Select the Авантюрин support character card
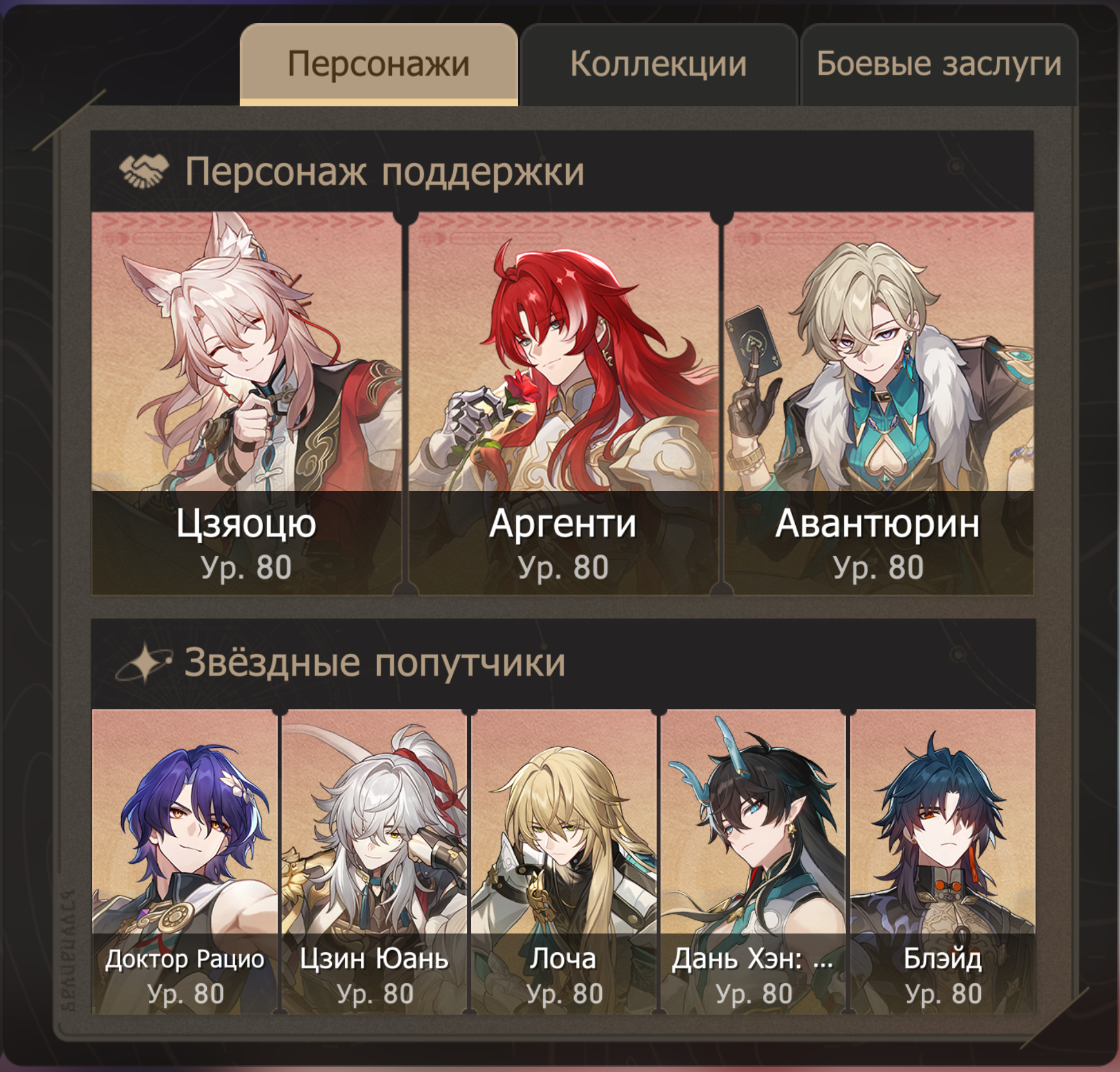This screenshot has height=1072, width=1120. (879, 403)
